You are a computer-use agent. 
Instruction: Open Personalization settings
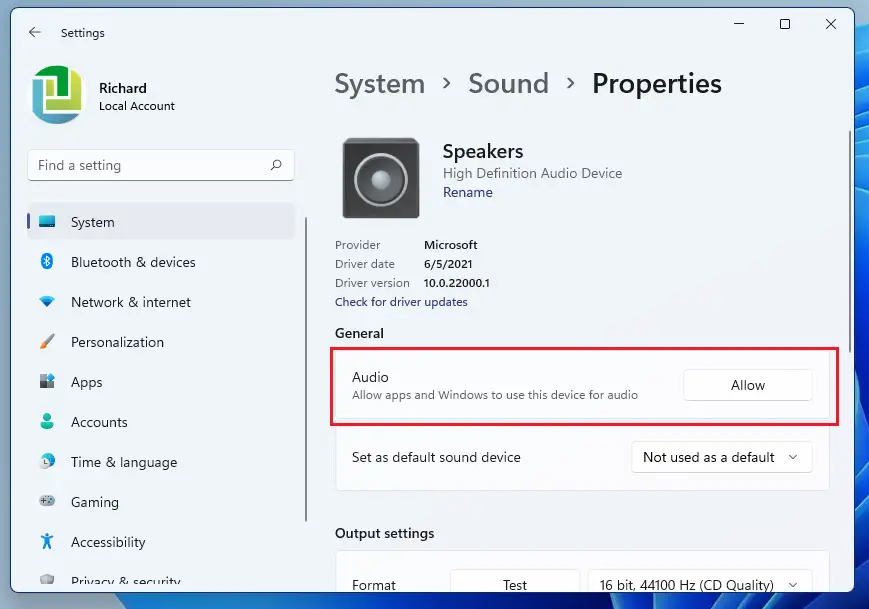click(161, 342)
